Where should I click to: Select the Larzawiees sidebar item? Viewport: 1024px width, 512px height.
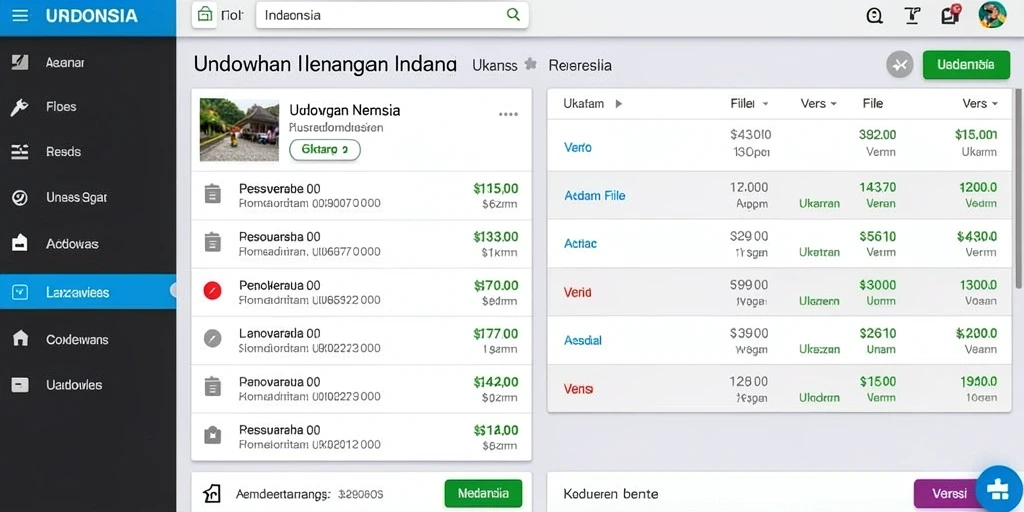point(88,292)
